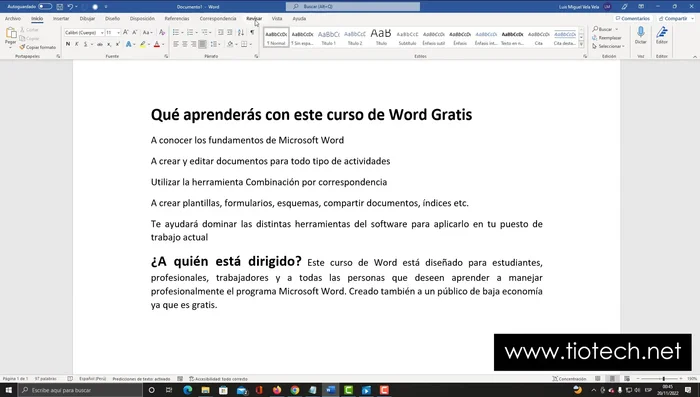Open the font color dropdown arrow
The height and width of the screenshot is (397, 700).
[x=163, y=44]
